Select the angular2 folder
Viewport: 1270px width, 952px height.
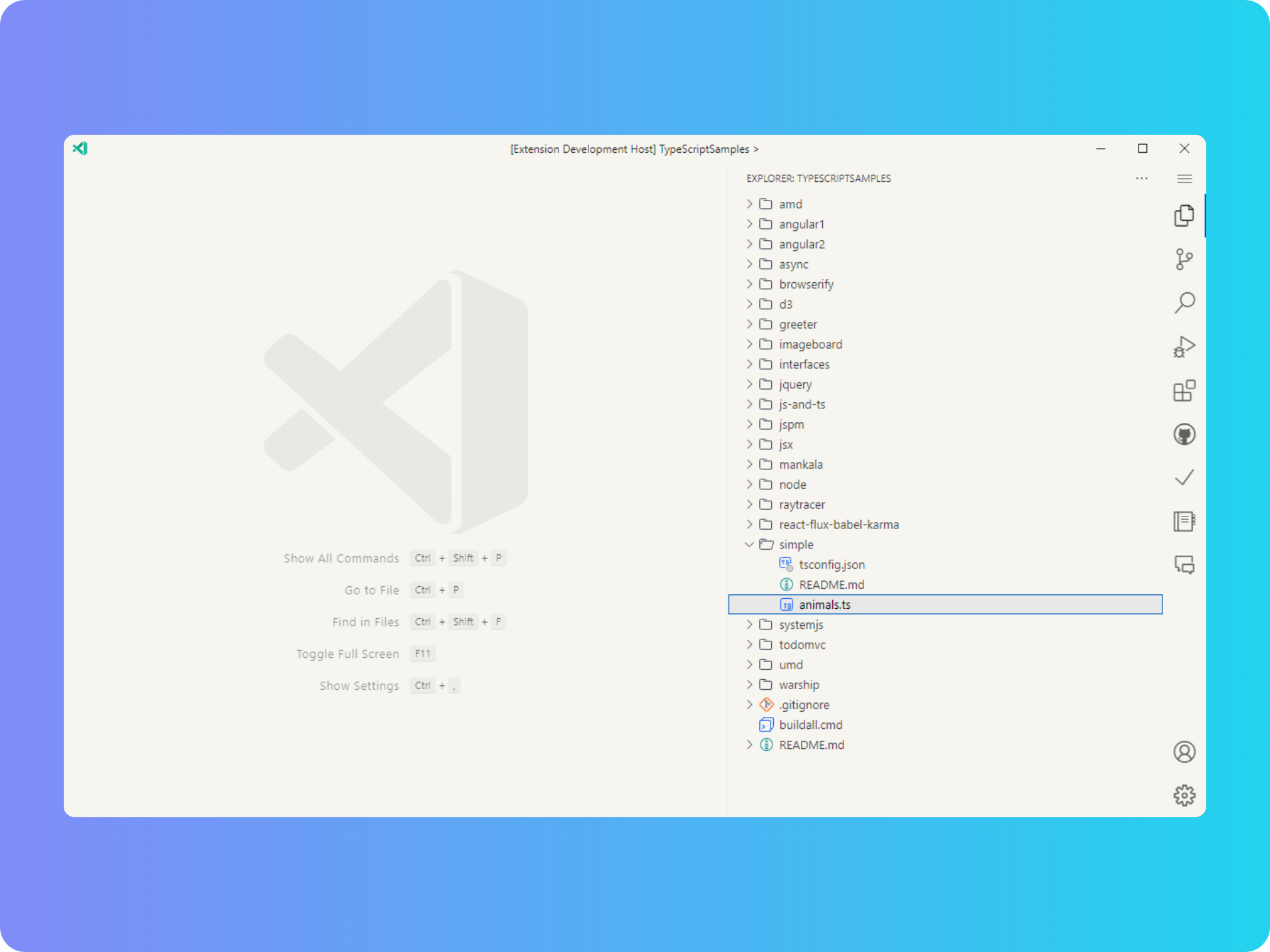945,244
